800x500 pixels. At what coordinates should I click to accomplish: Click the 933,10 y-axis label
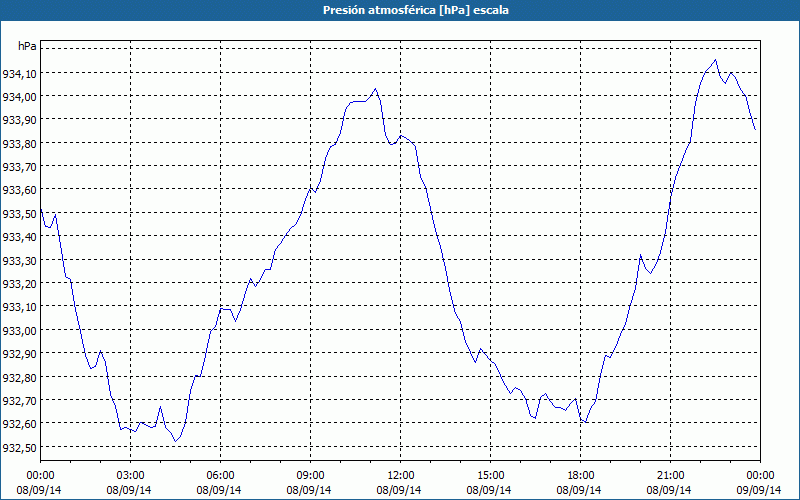coord(19,307)
